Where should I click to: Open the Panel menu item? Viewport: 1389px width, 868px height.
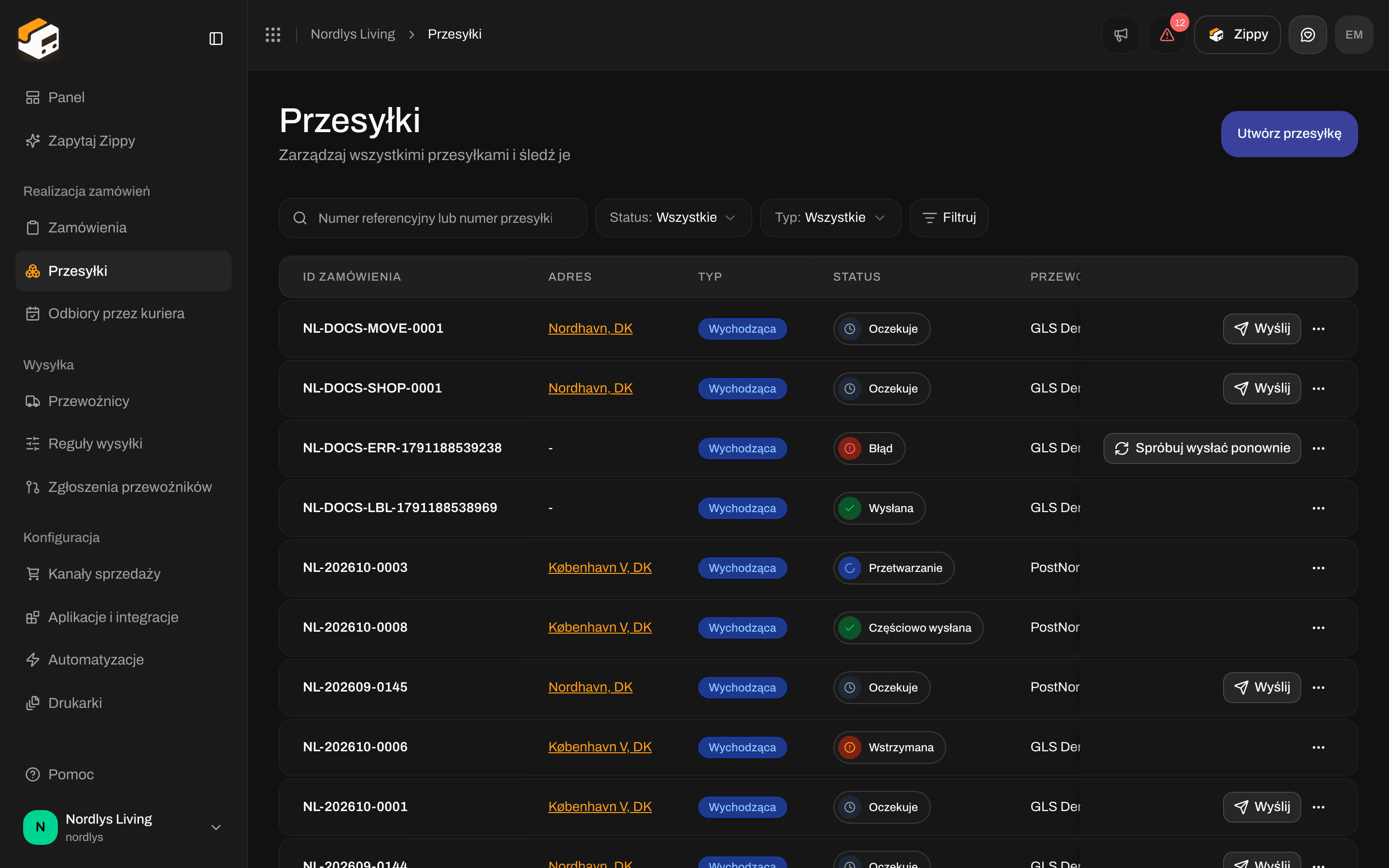point(123,97)
